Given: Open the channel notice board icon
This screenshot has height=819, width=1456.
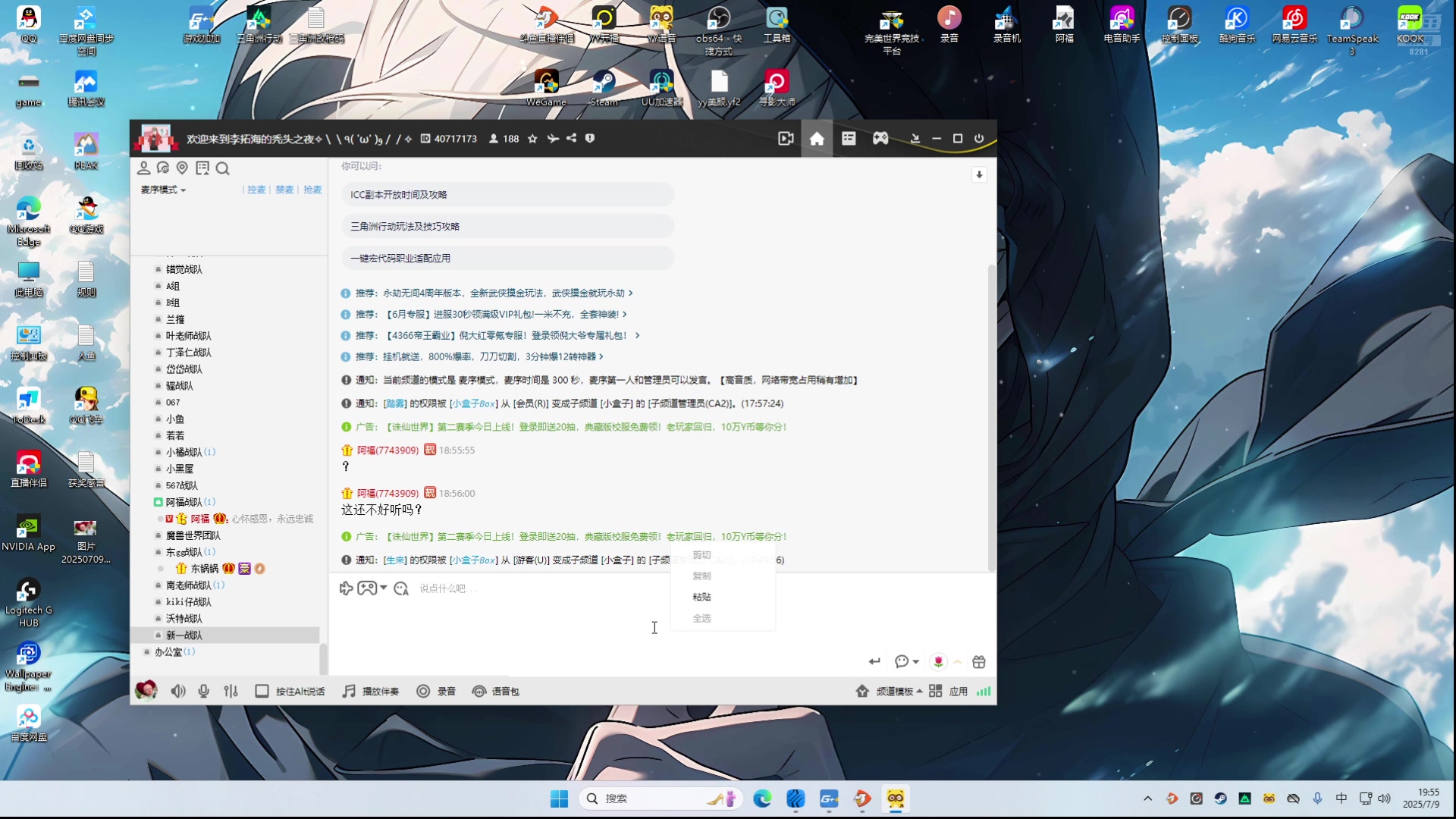Looking at the screenshot, I should point(202,168).
